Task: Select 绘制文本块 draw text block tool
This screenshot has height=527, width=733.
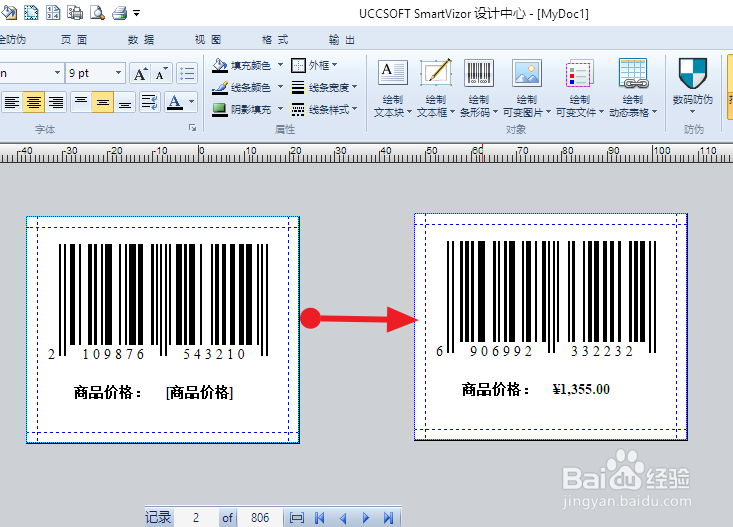Action: [x=393, y=88]
